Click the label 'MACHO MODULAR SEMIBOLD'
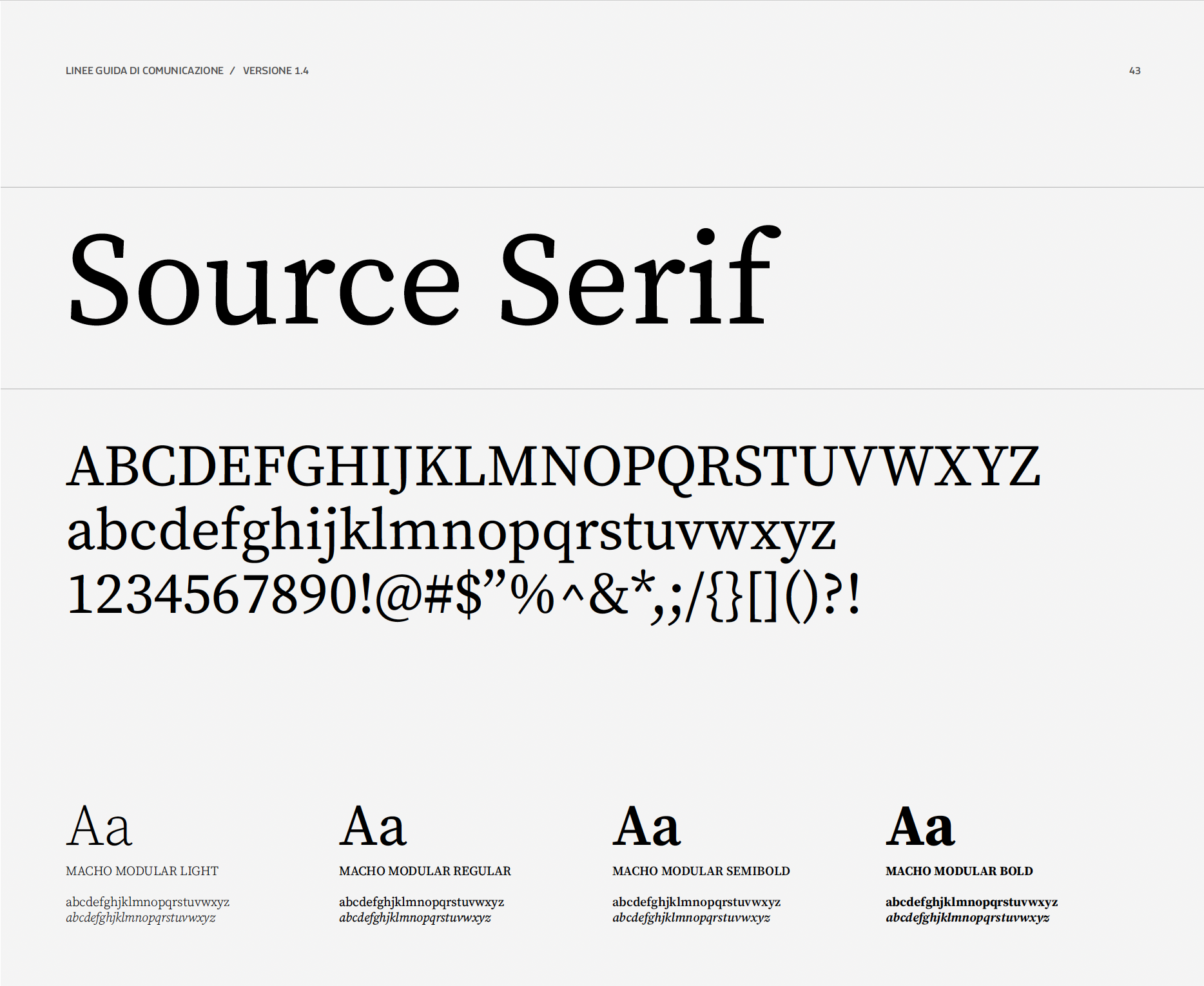The image size is (1204, 986). pos(701,871)
